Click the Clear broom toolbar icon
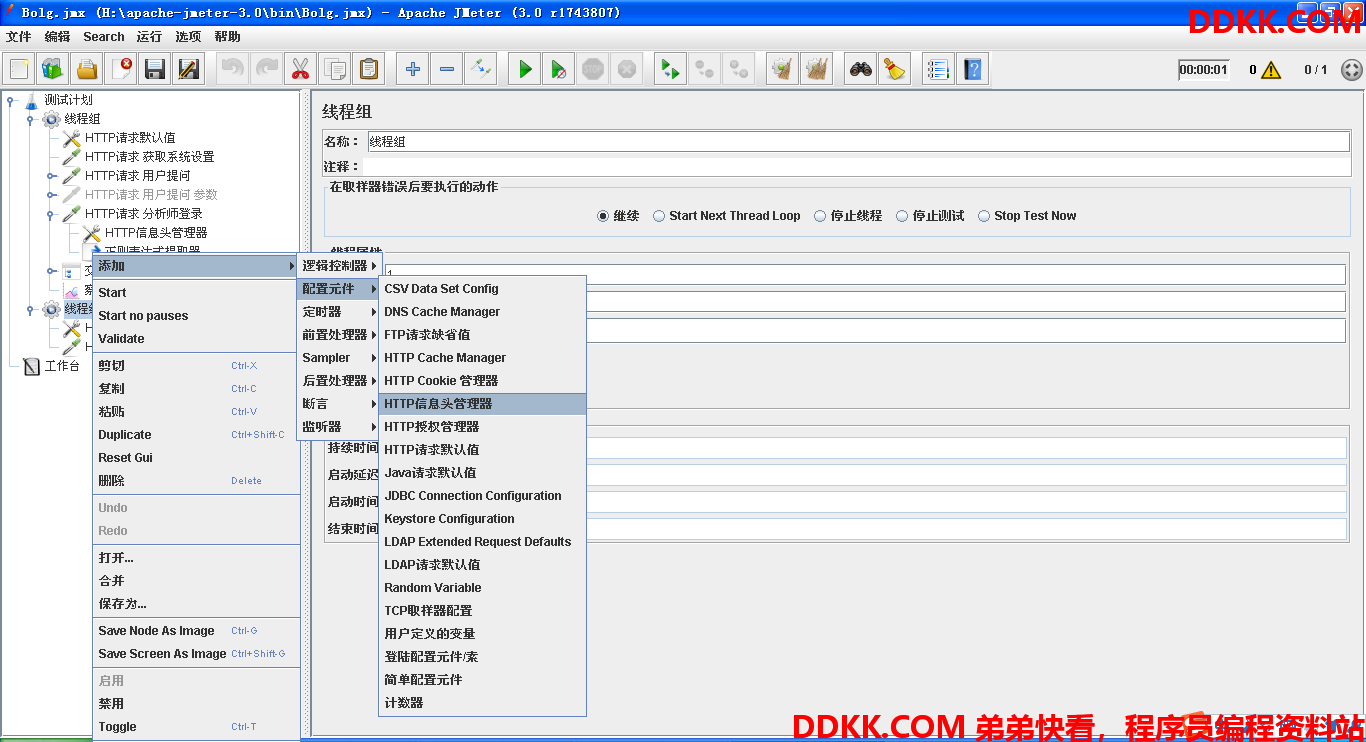 tap(783, 69)
